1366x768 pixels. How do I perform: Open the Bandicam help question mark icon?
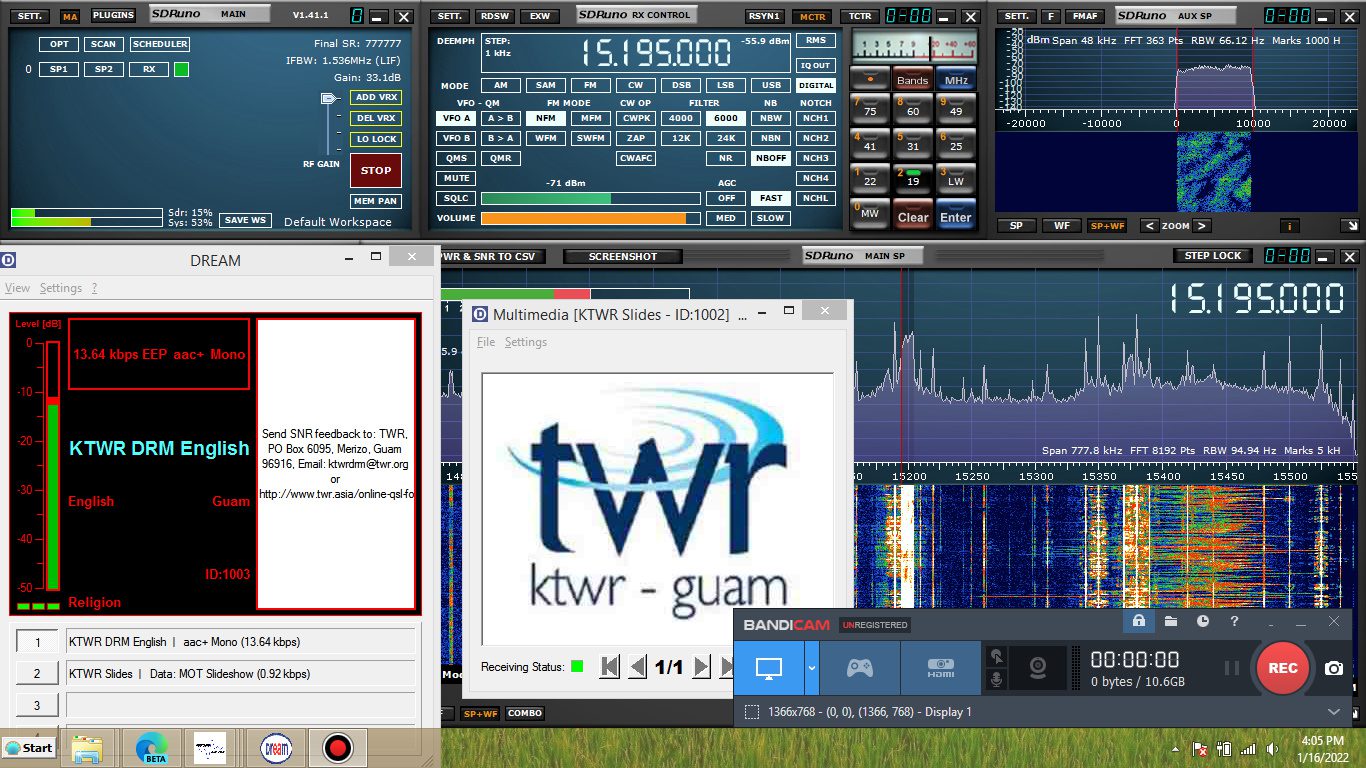(x=1234, y=621)
